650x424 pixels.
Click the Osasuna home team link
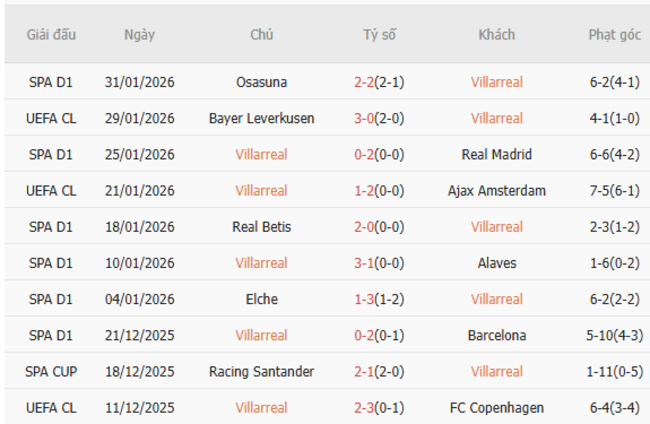[262, 82]
